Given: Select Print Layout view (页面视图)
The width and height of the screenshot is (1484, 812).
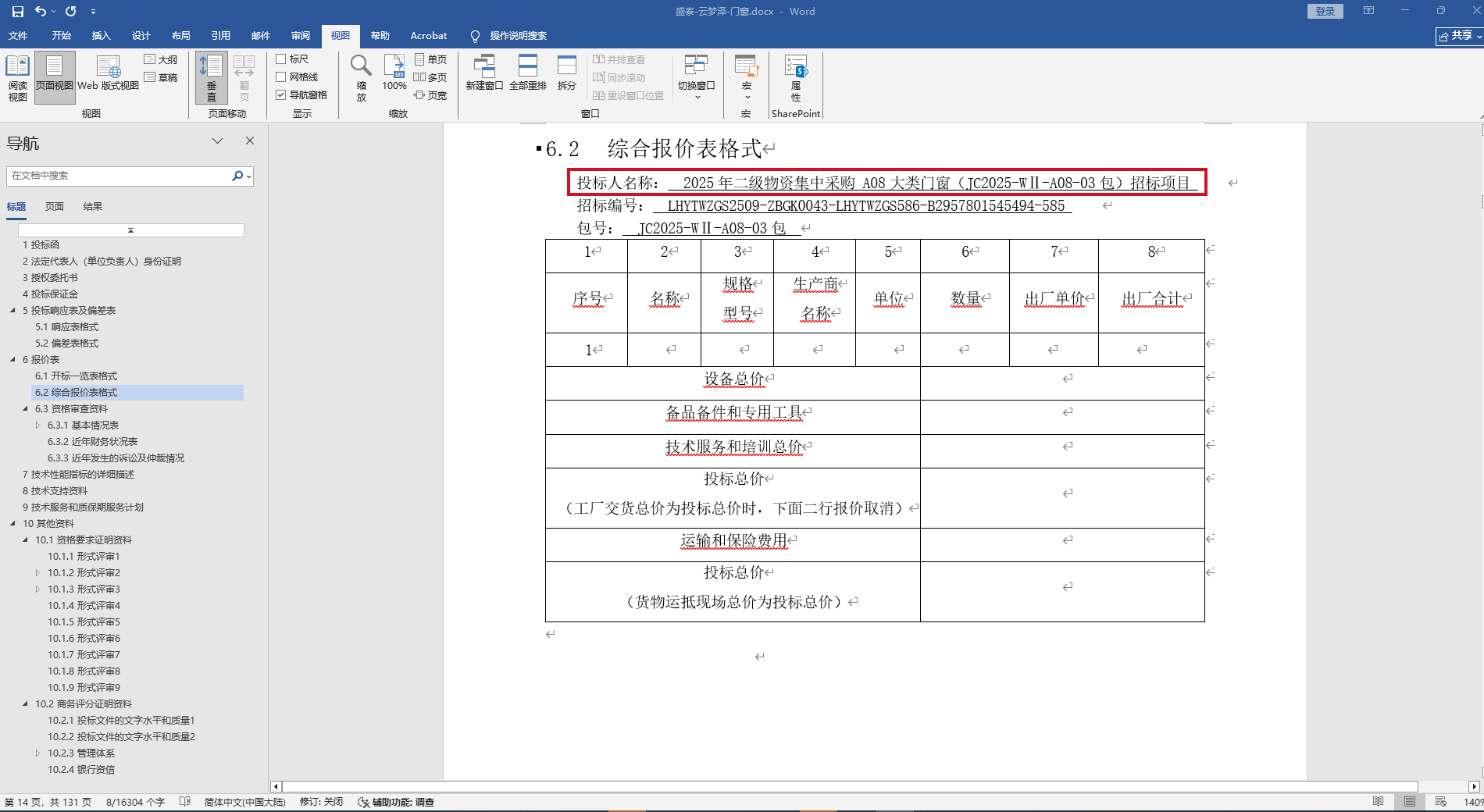Looking at the screenshot, I should point(55,78).
